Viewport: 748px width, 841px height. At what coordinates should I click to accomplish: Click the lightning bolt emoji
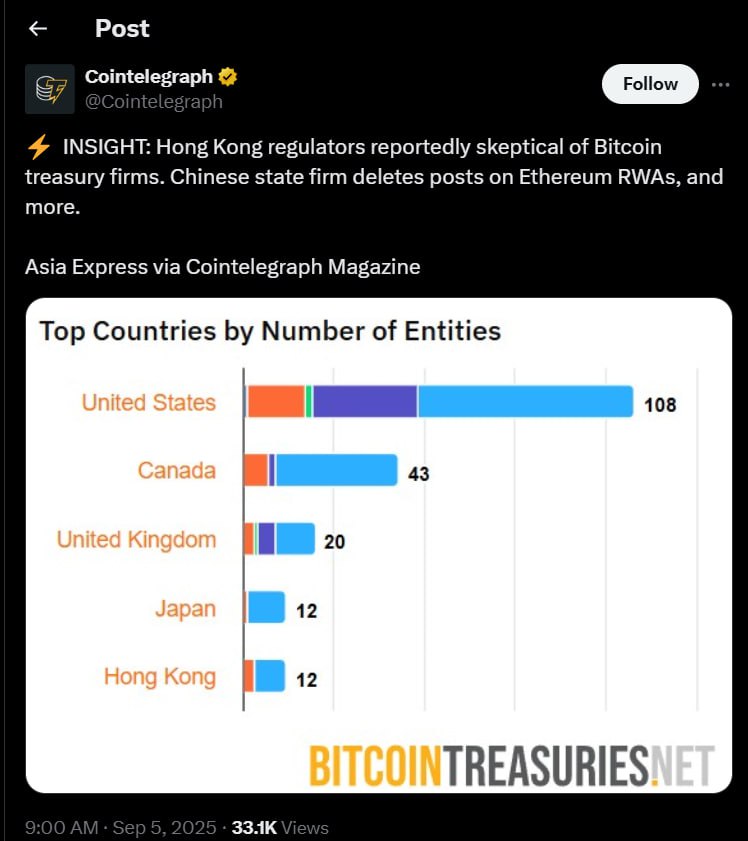point(39,147)
